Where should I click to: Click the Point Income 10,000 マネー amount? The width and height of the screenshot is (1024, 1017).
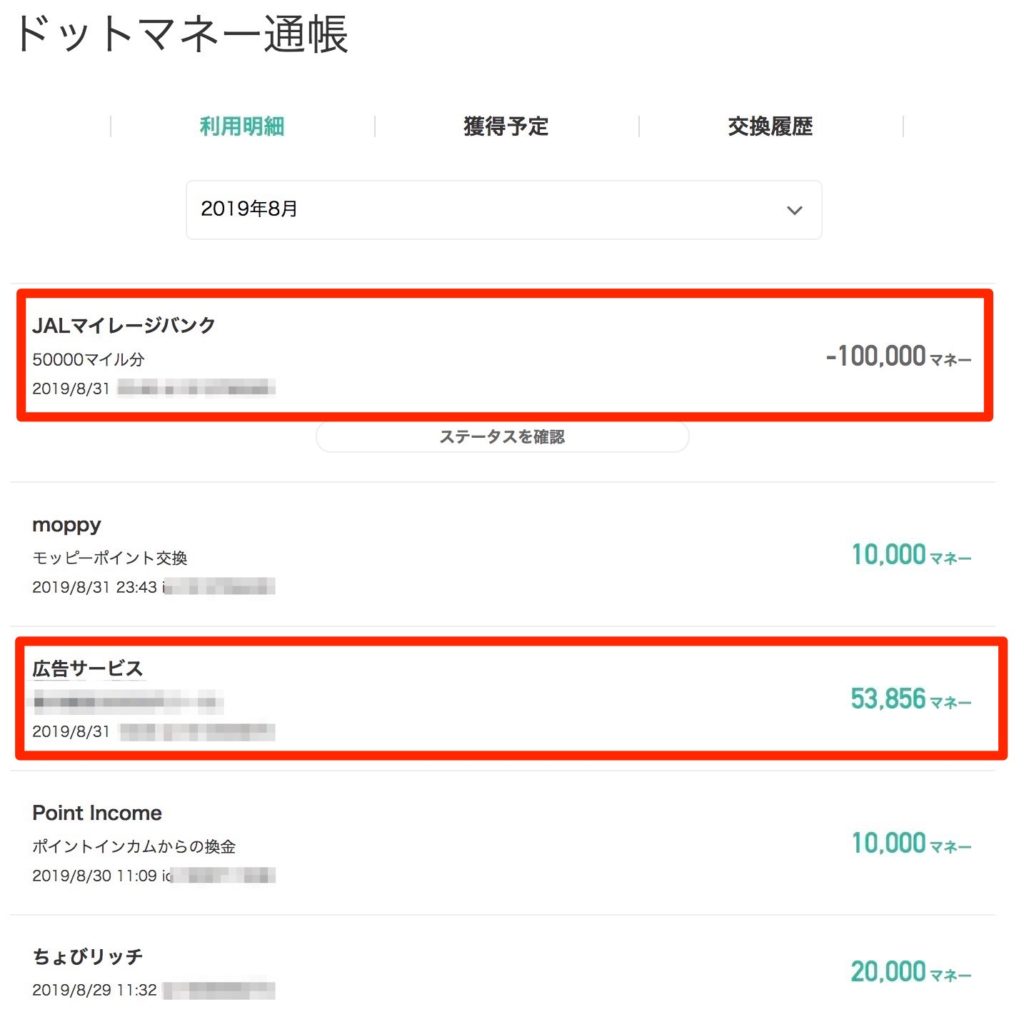pyautogui.click(x=911, y=843)
